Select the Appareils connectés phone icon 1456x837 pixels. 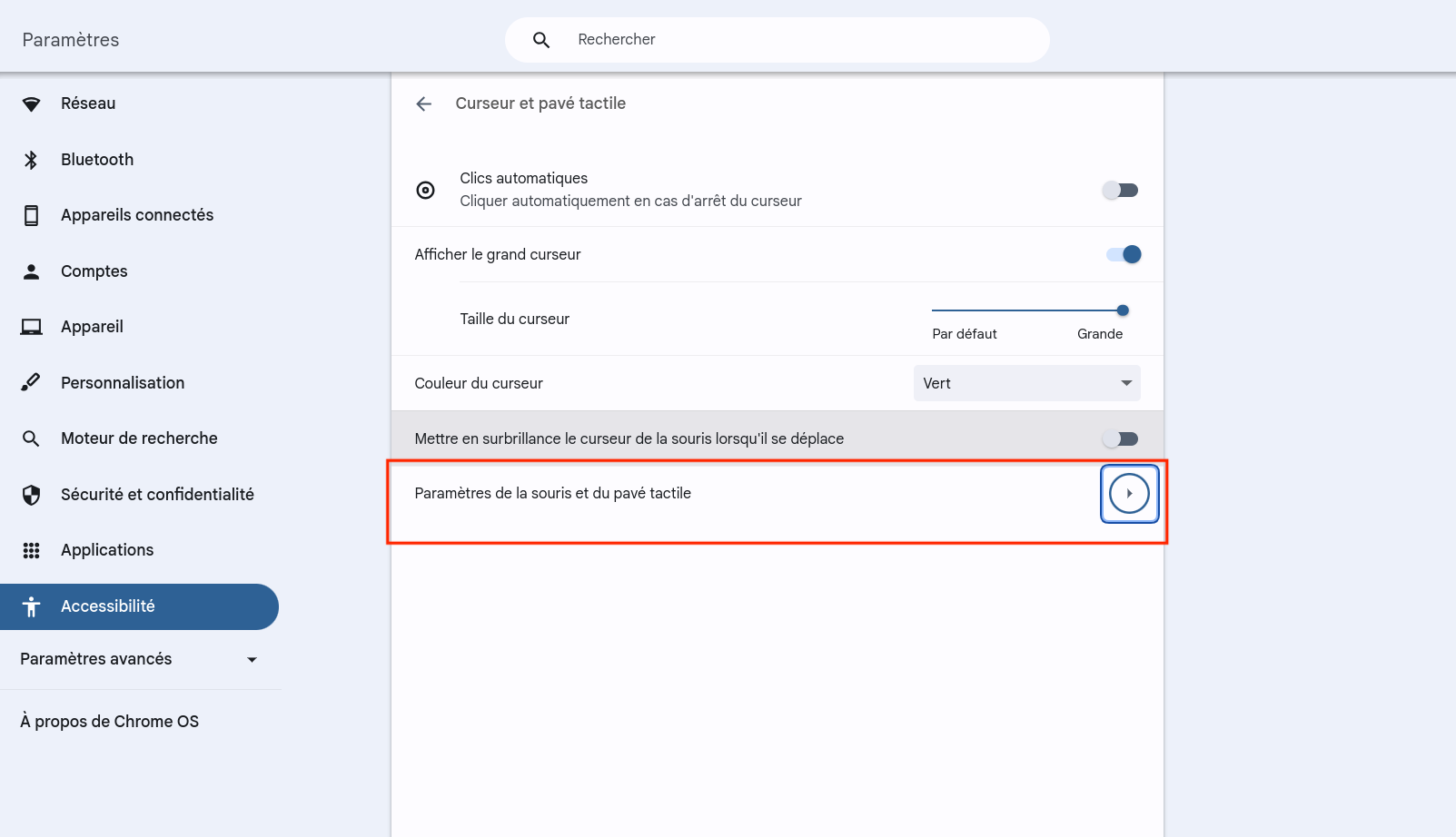point(31,215)
